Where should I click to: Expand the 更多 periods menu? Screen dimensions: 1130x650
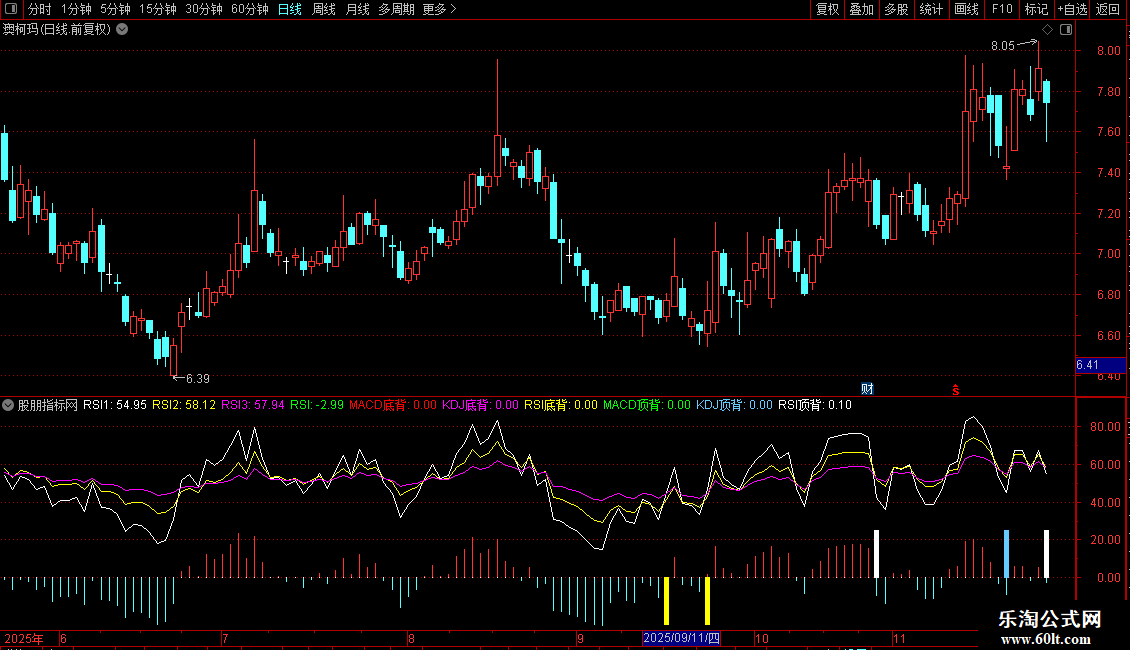439,9
